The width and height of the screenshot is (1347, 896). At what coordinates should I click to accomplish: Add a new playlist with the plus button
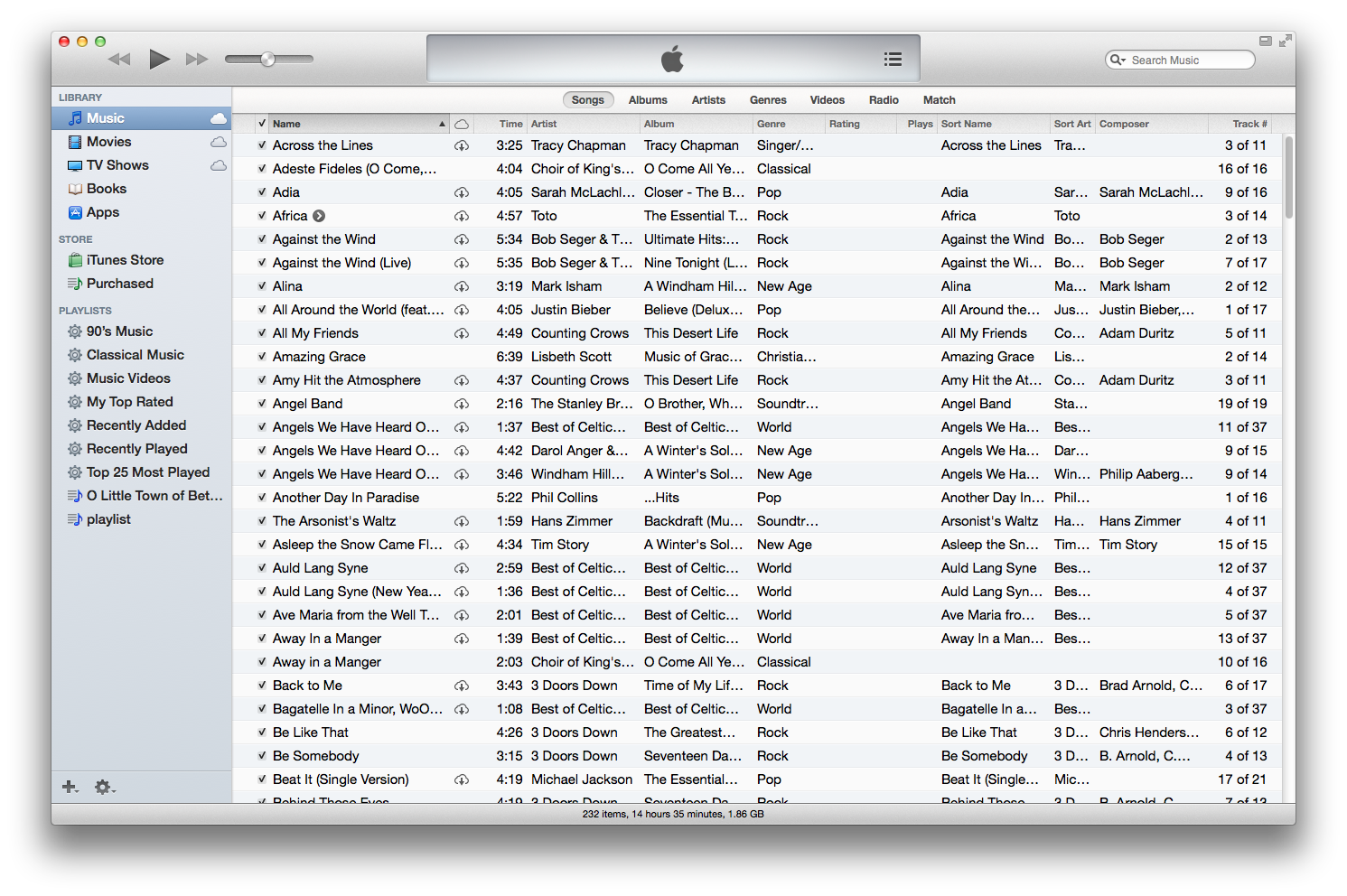coord(70,787)
